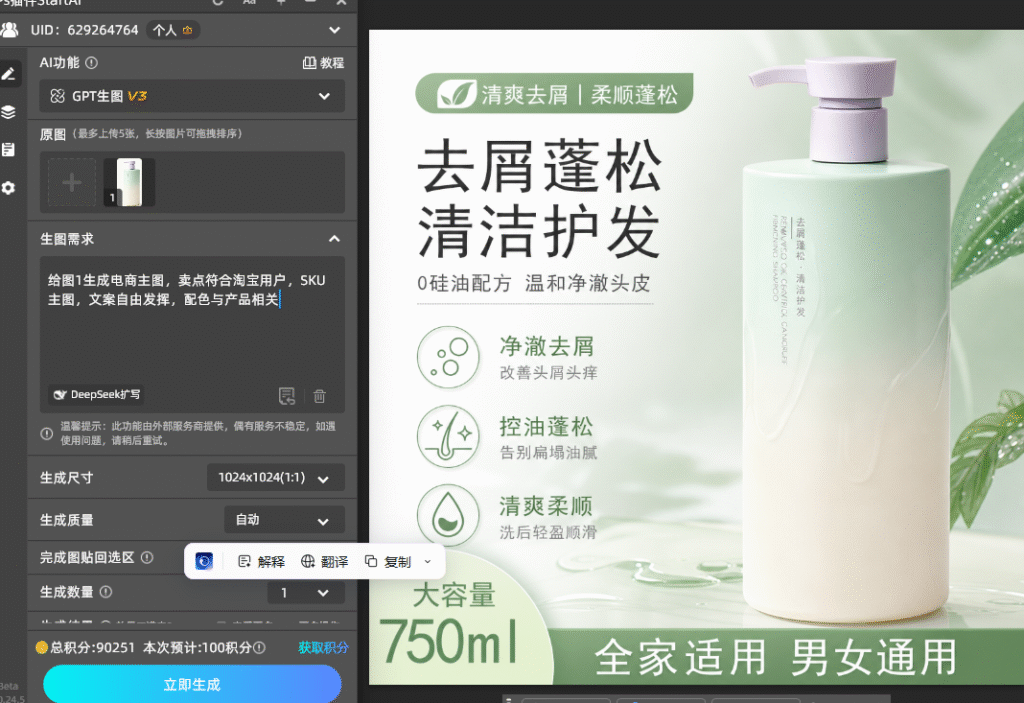Click the crown membership badge

coord(188,30)
